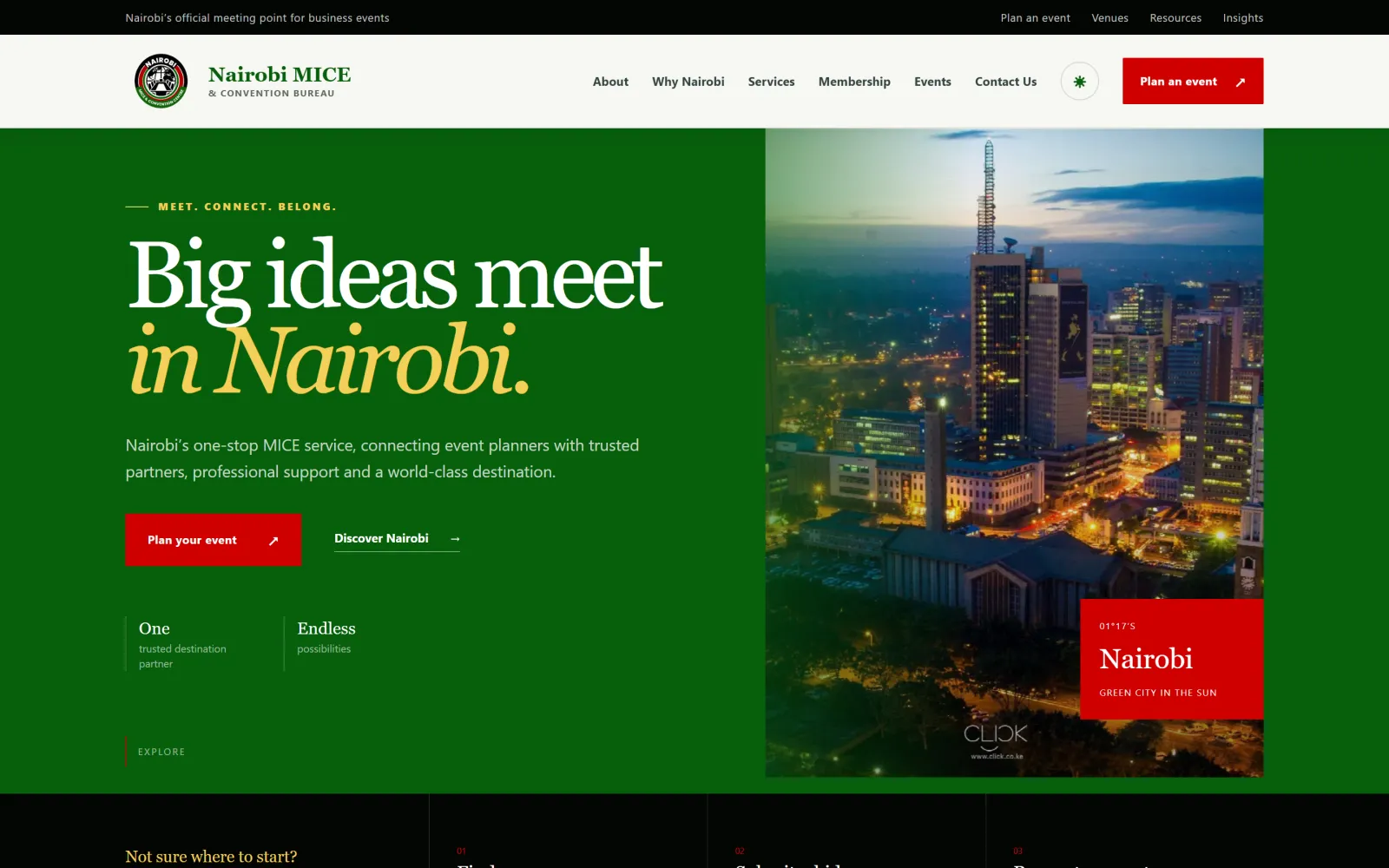
Task: Open the Why Nairobi menu
Action: tap(688, 82)
